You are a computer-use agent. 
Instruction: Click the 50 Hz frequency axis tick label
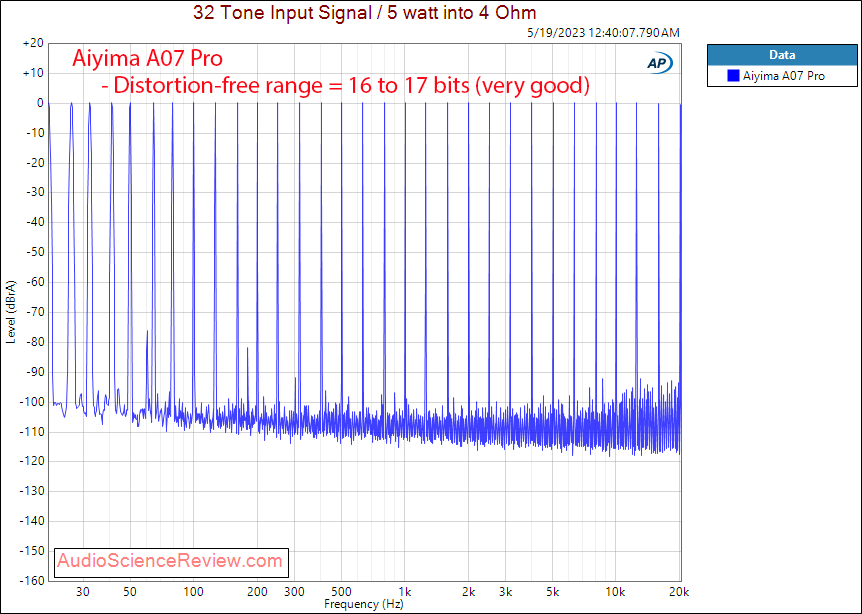(130, 592)
